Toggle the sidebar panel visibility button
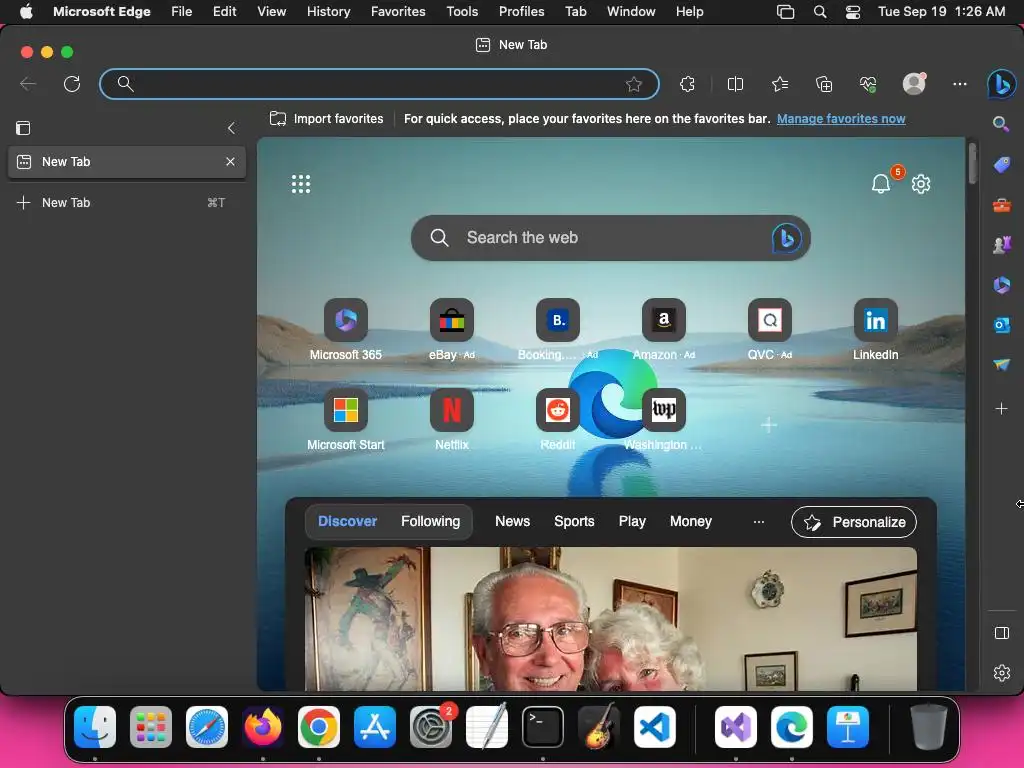Image resolution: width=1024 pixels, height=768 pixels. [x=1001, y=633]
